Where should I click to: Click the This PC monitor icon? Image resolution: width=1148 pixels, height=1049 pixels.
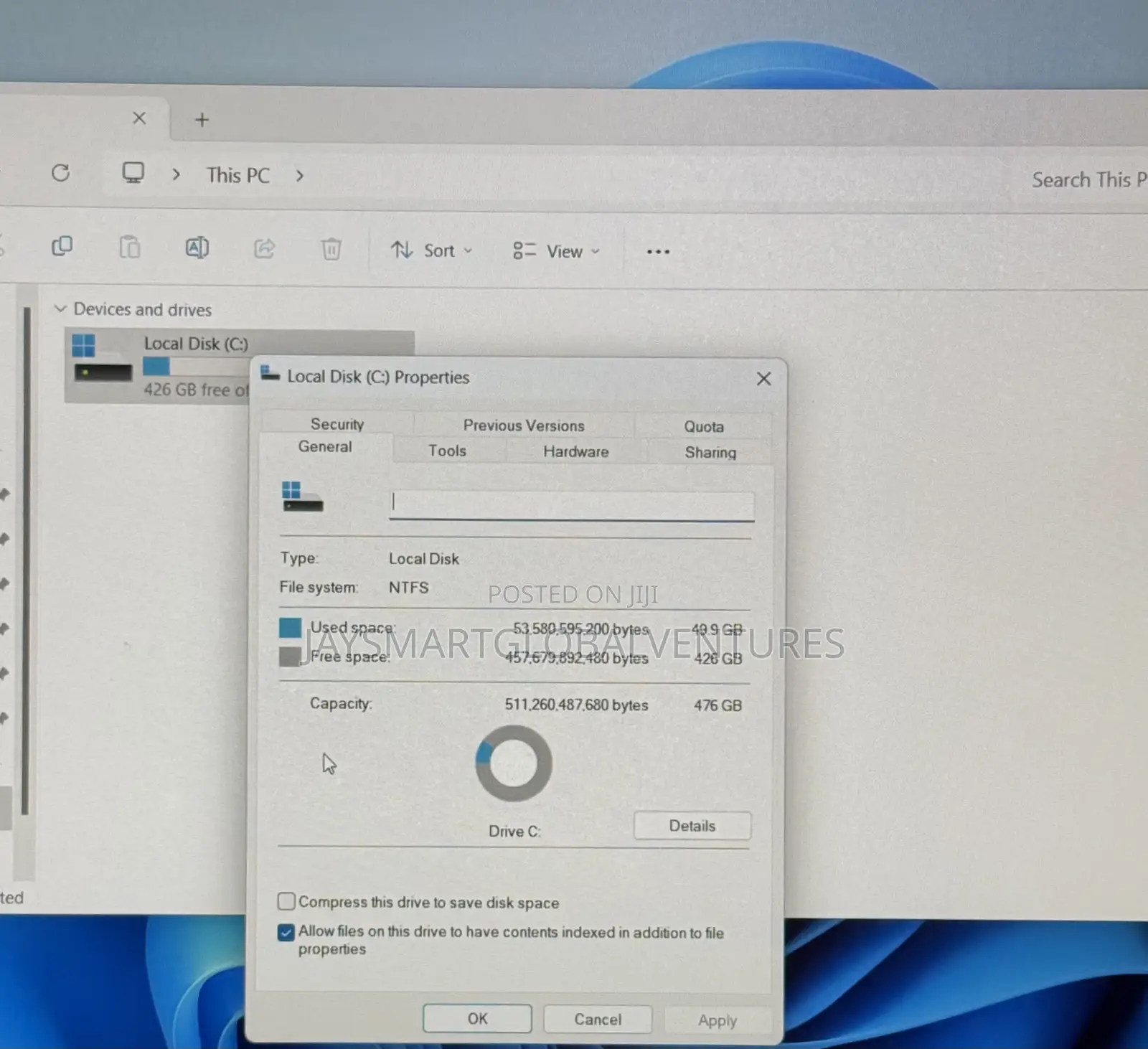[x=133, y=174]
